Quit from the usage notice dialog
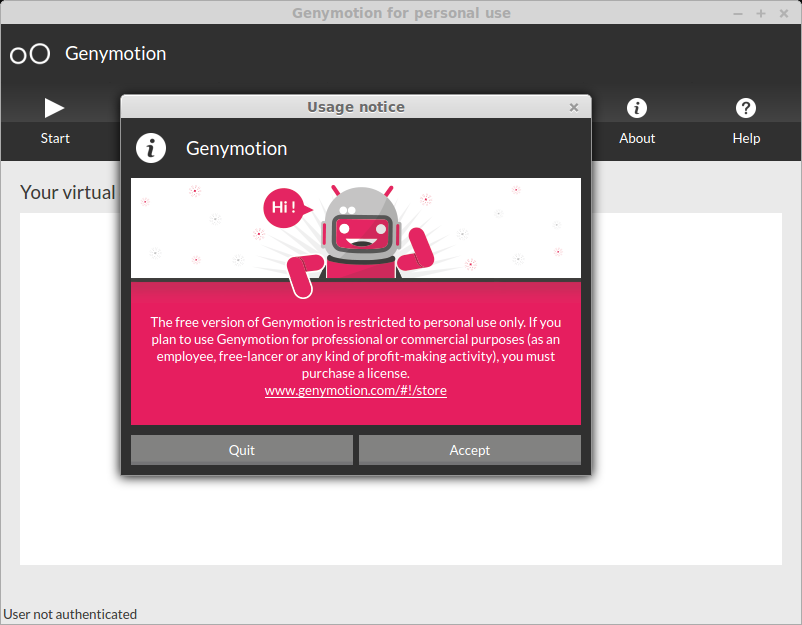This screenshot has width=802, height=625. click(x=241, y=450)
